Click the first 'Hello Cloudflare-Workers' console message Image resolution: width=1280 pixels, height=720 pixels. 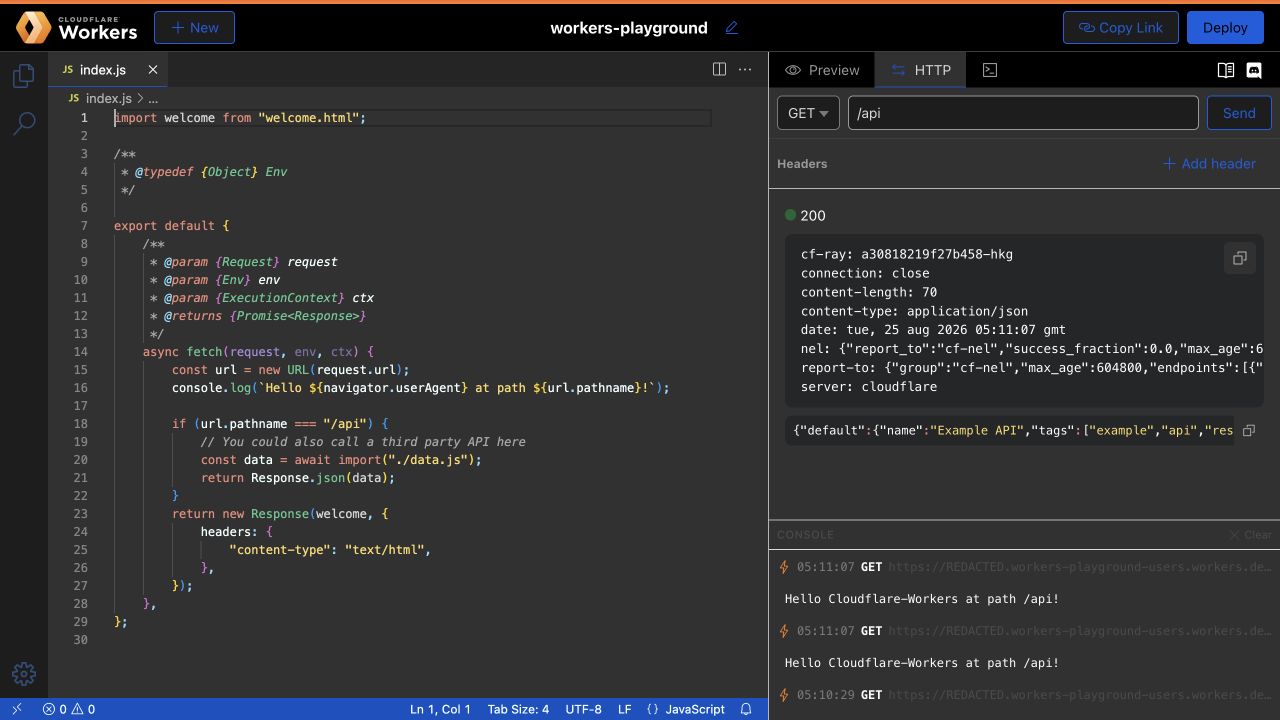point(921,599)
